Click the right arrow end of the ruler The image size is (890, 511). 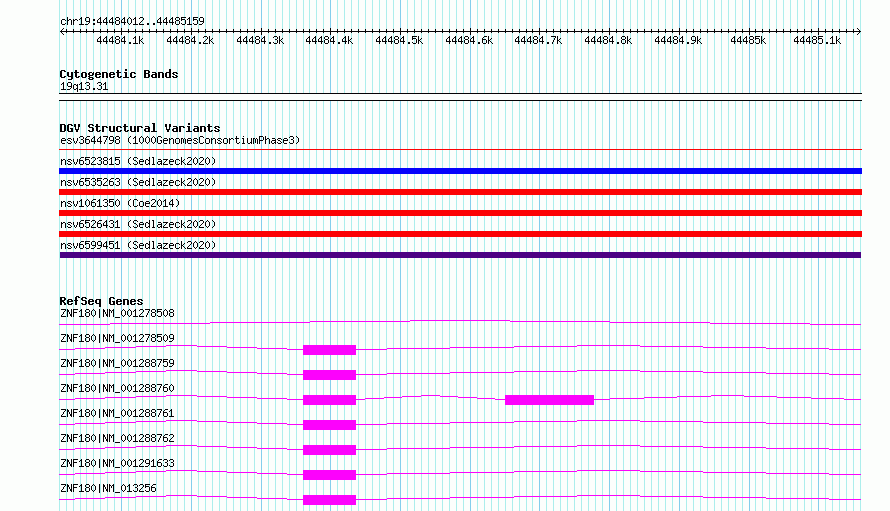858,32
